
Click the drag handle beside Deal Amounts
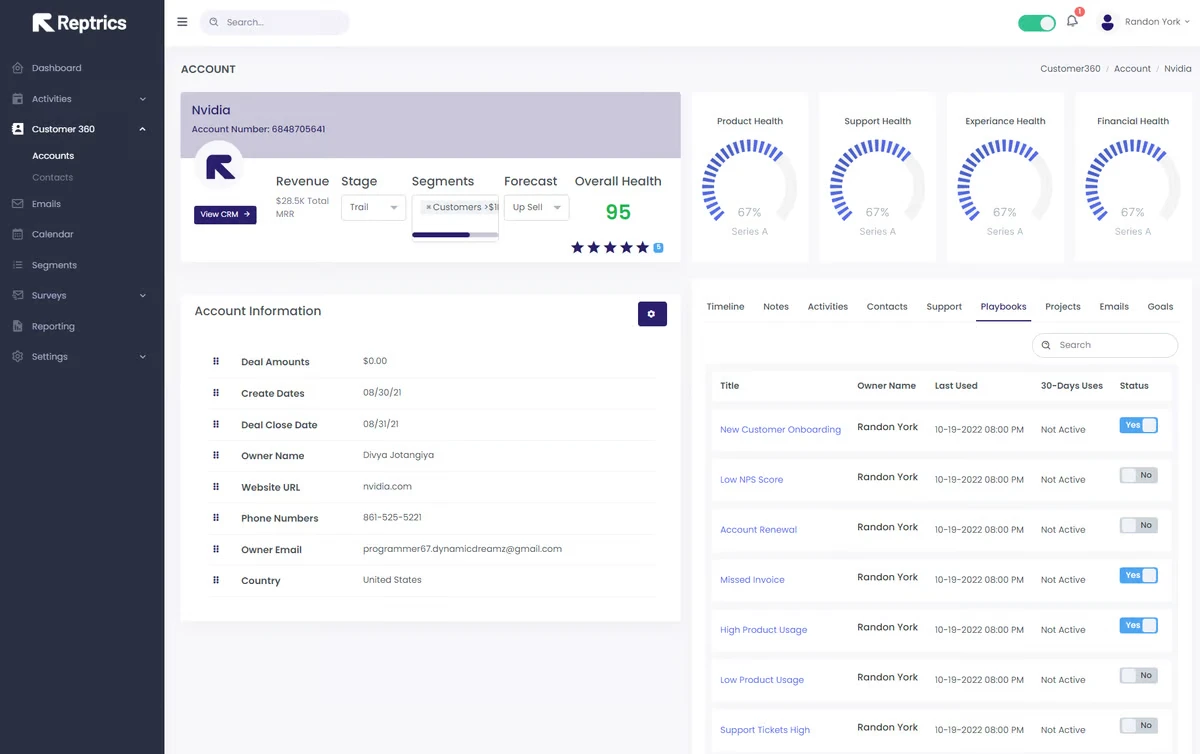point(216,362)
